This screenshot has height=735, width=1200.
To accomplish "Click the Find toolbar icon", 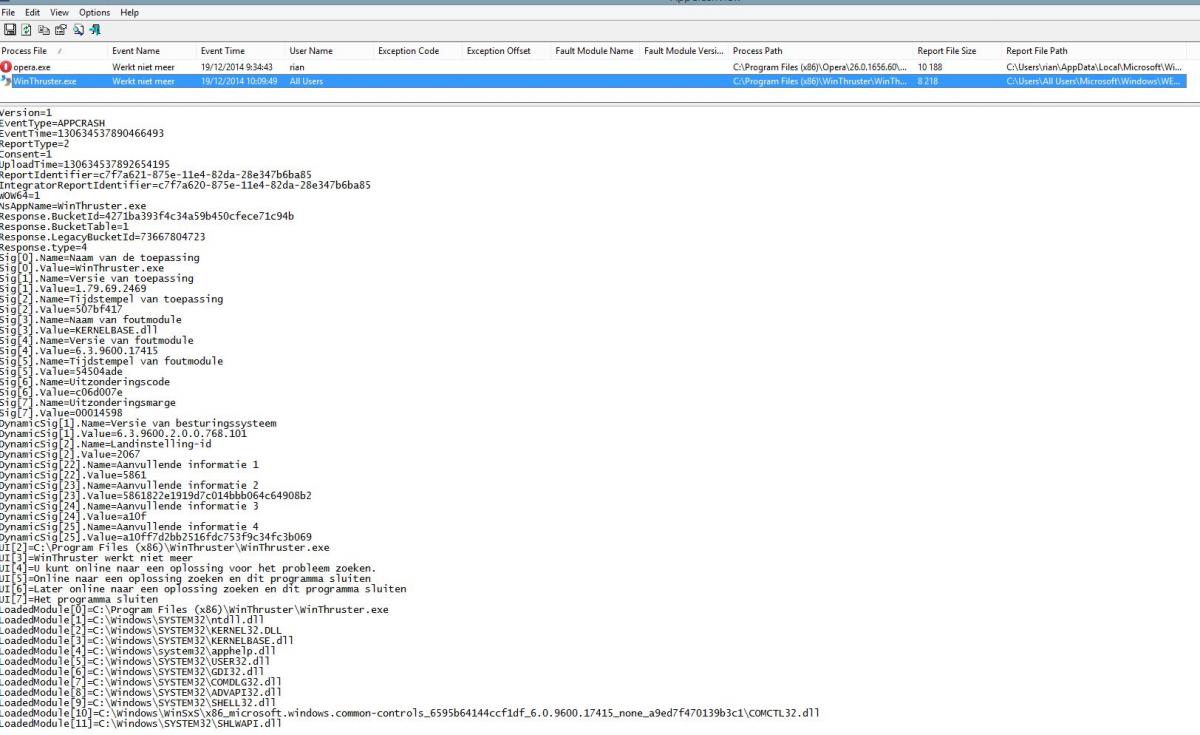I will [x=77, y=30].
